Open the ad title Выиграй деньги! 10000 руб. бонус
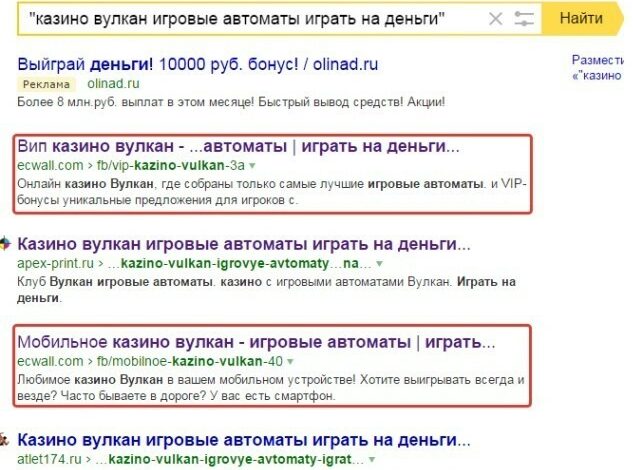 point(198,64)
